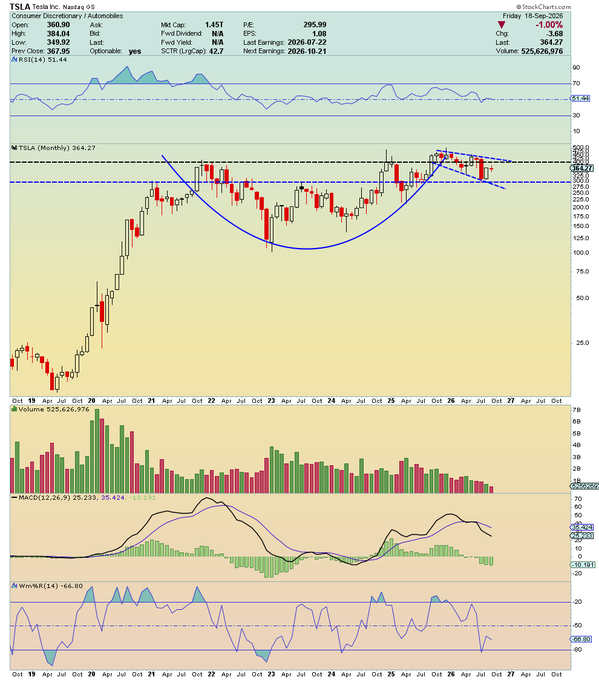Image resolution: width=599 pixels, height=680 pixels.
Task: Click the Mkt Cap value 1.45T
Action: (x=214, y=25)
